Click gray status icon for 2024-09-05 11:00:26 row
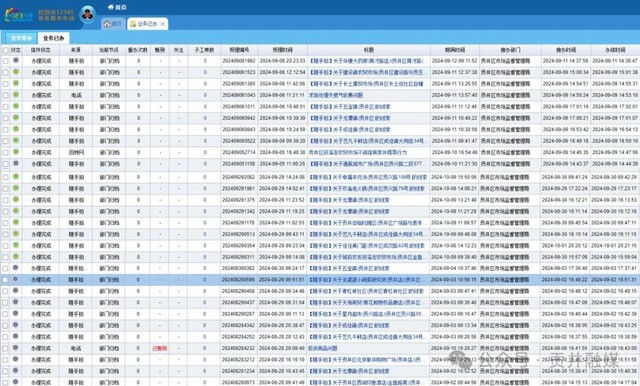 click(16, 163)
